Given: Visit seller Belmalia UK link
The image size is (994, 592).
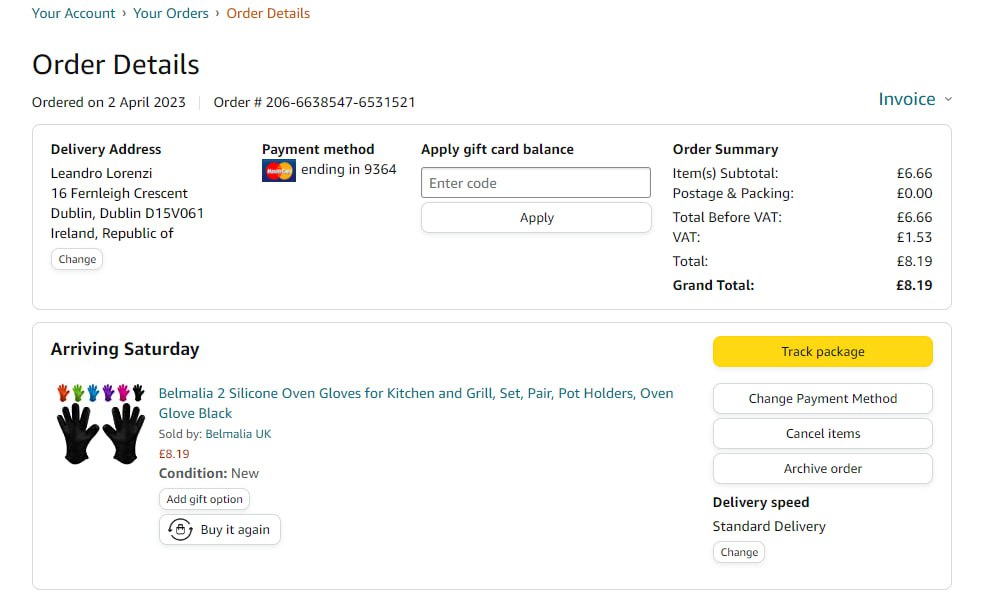Looking at the screenshot, I should tap(238, 434).
